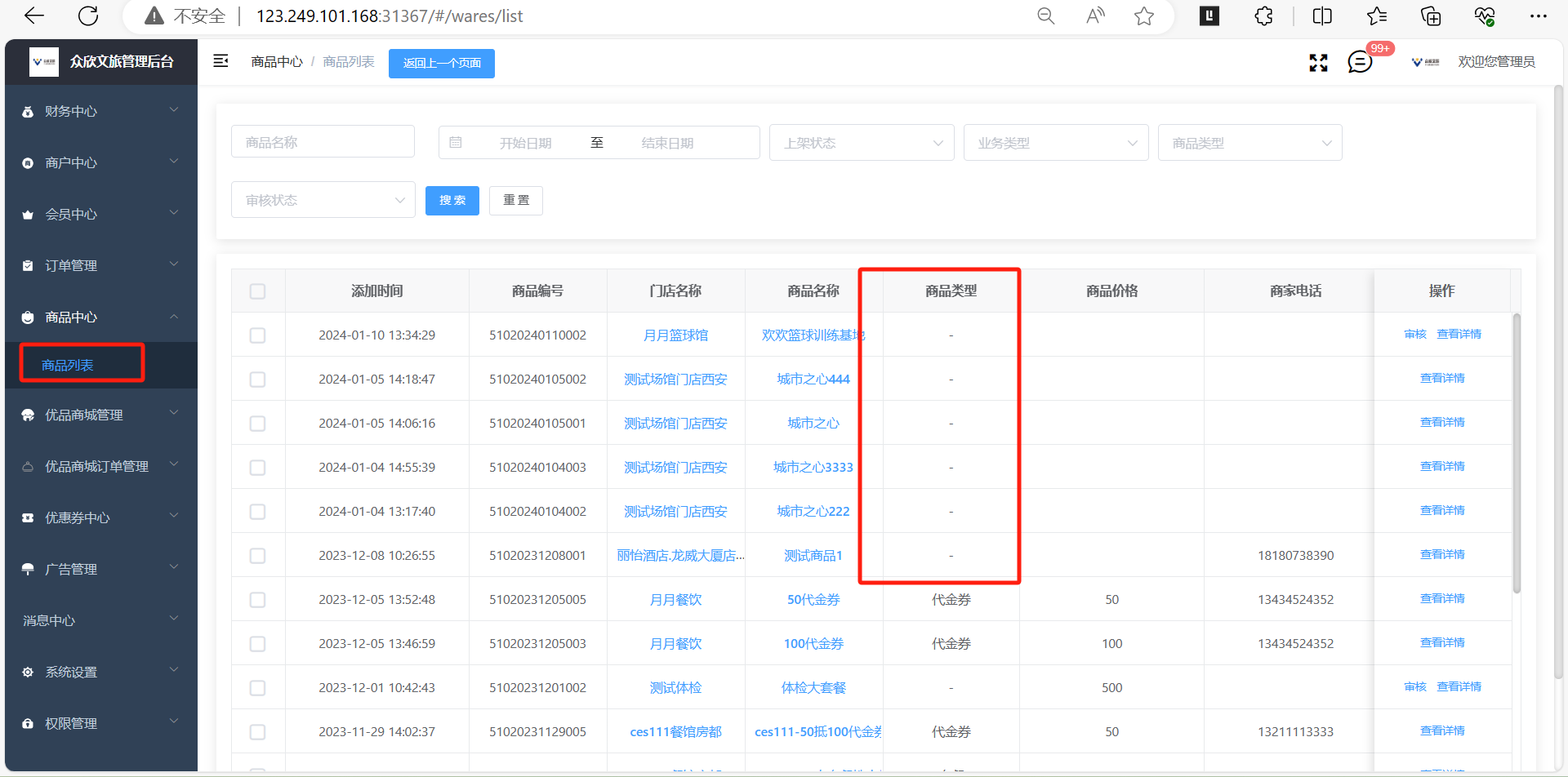Viewport: 1568px width, 777px height.
Task: Check the row for 51020231205005
Action: tap(257, 600)
